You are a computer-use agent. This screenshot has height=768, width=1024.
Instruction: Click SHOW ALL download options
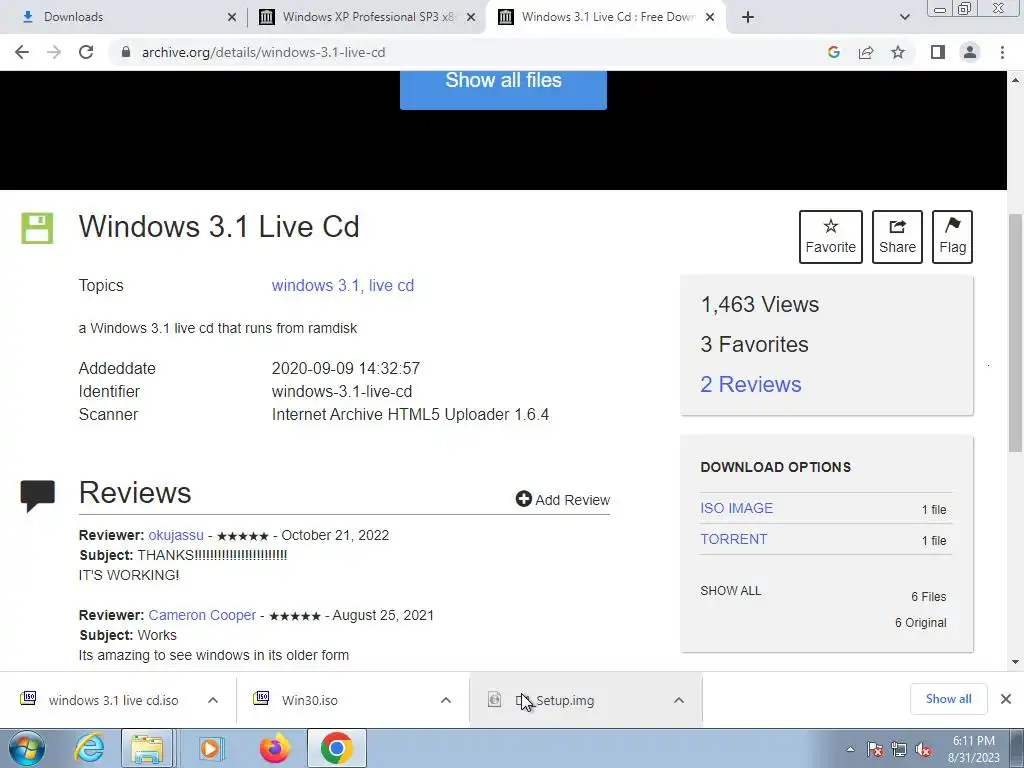coord(731,590)
